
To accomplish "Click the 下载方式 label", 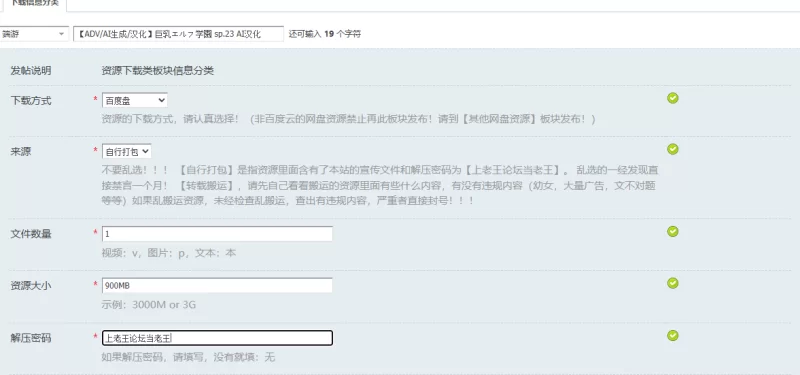I will point(31,101).
